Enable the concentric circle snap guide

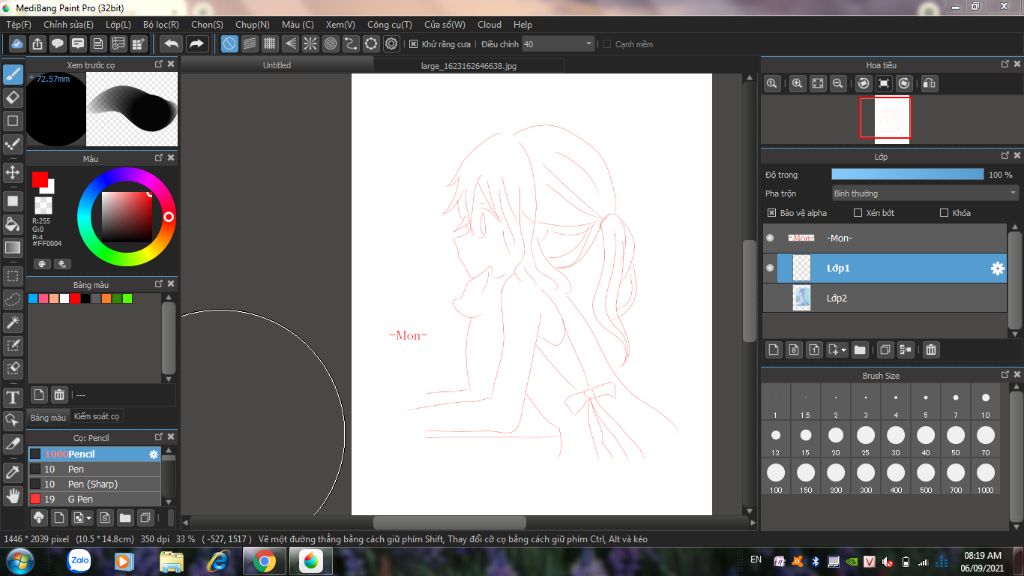pyautogui.click(x=330, y=44)
